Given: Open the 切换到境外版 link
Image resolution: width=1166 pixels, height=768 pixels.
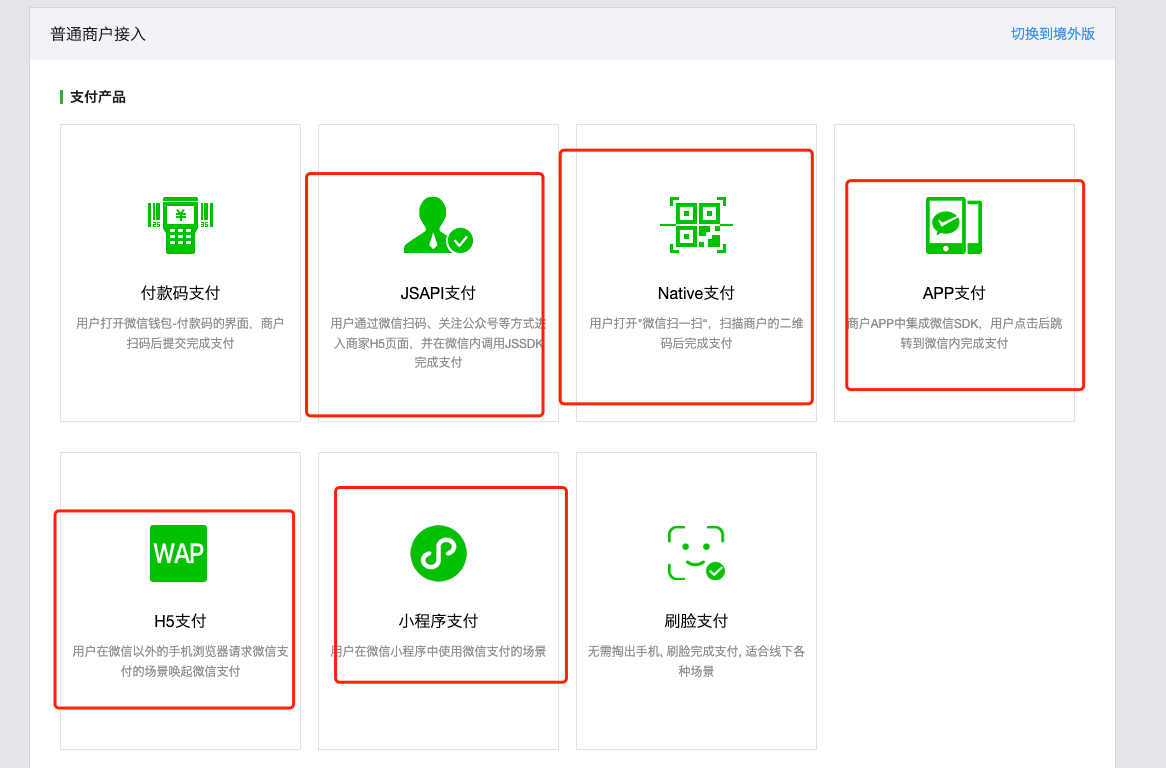Looking at the screenshot, I should pos(1050,33).
